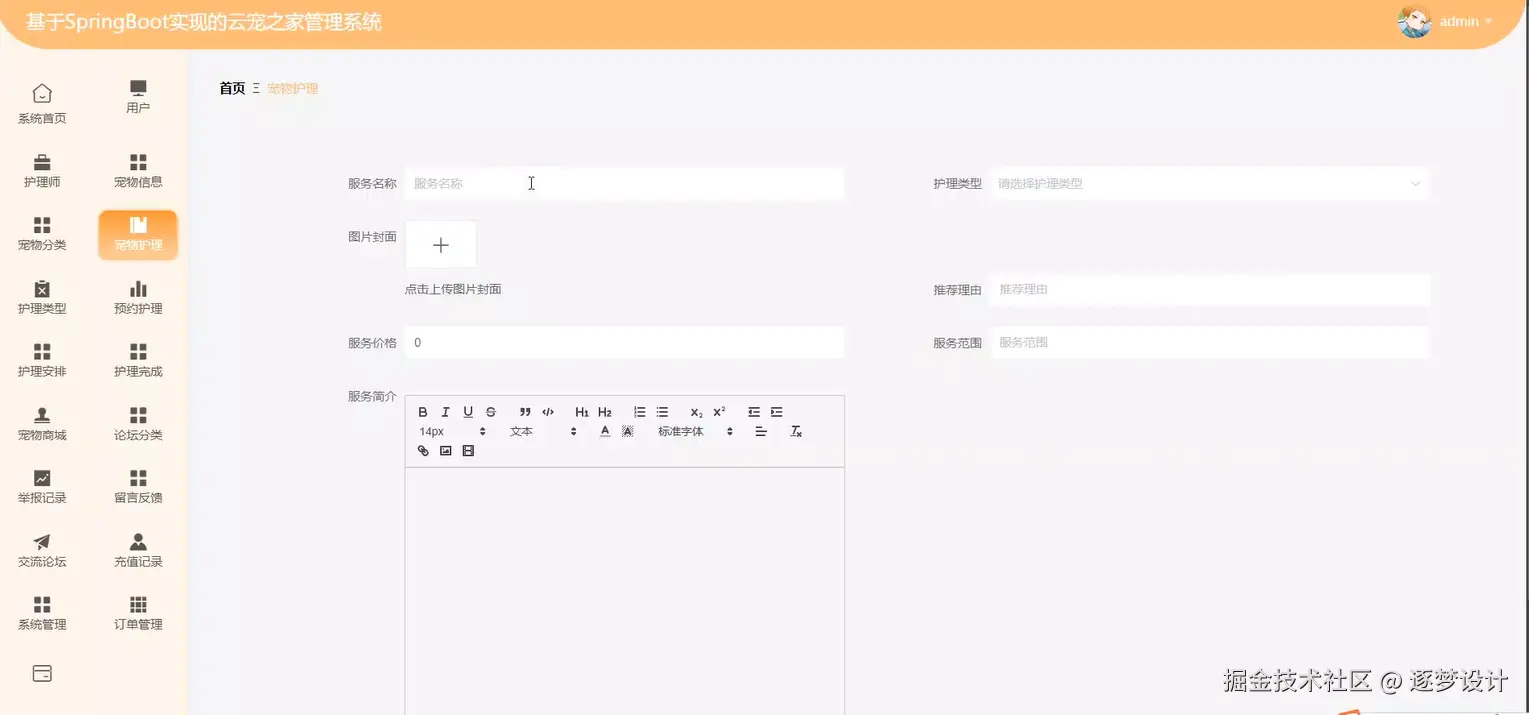
Task: Toggle italic formatting in the editor
Action: tap(445, 412)
